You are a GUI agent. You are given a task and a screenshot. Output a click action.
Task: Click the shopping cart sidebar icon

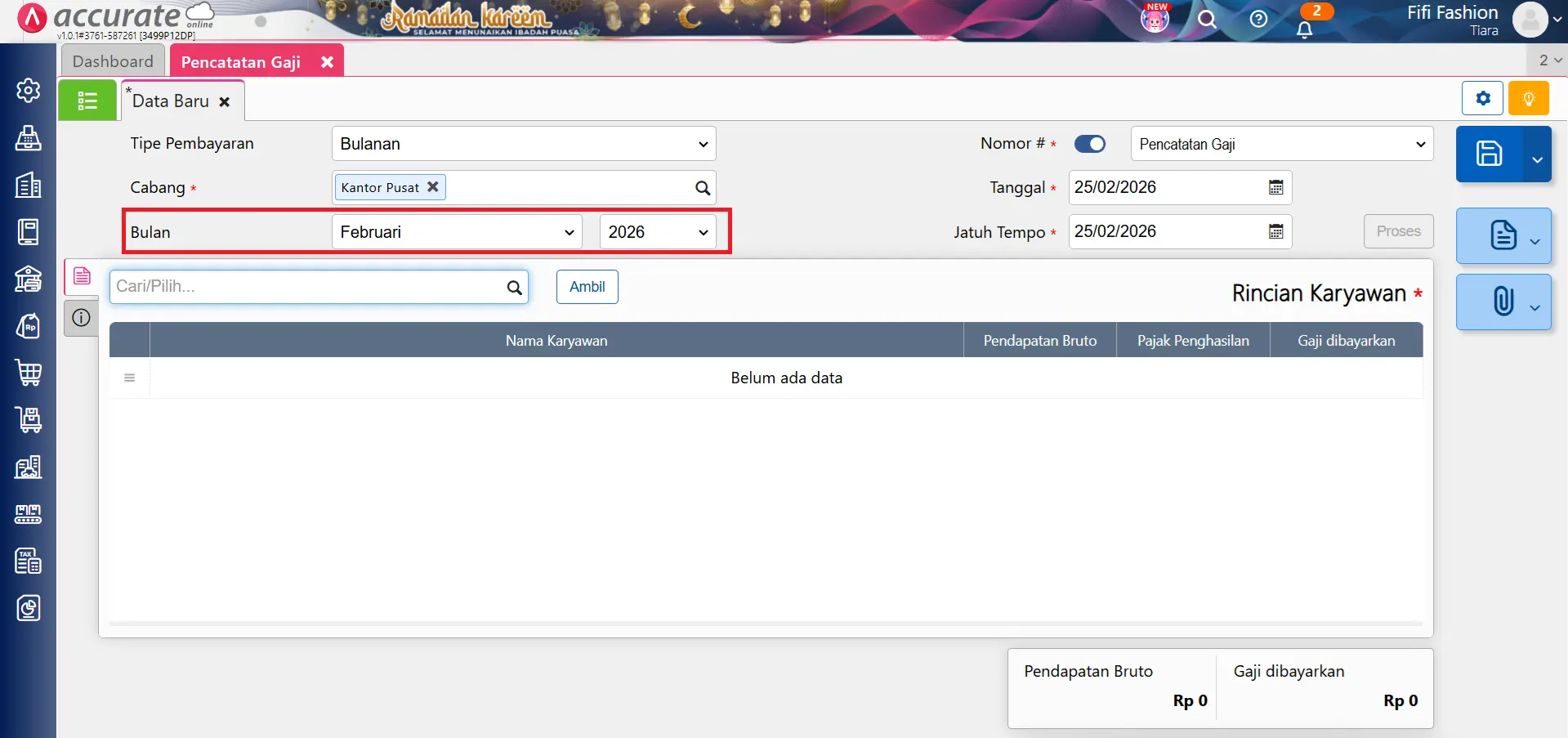(29, 373)
